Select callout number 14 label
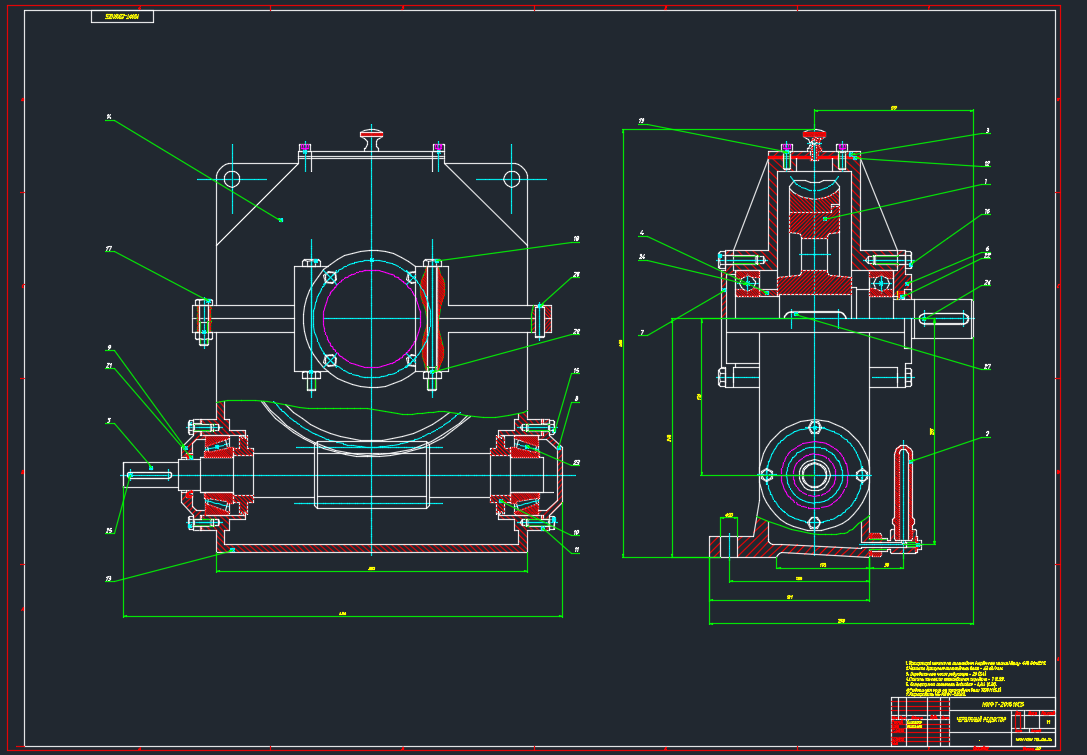 point(108,116)
